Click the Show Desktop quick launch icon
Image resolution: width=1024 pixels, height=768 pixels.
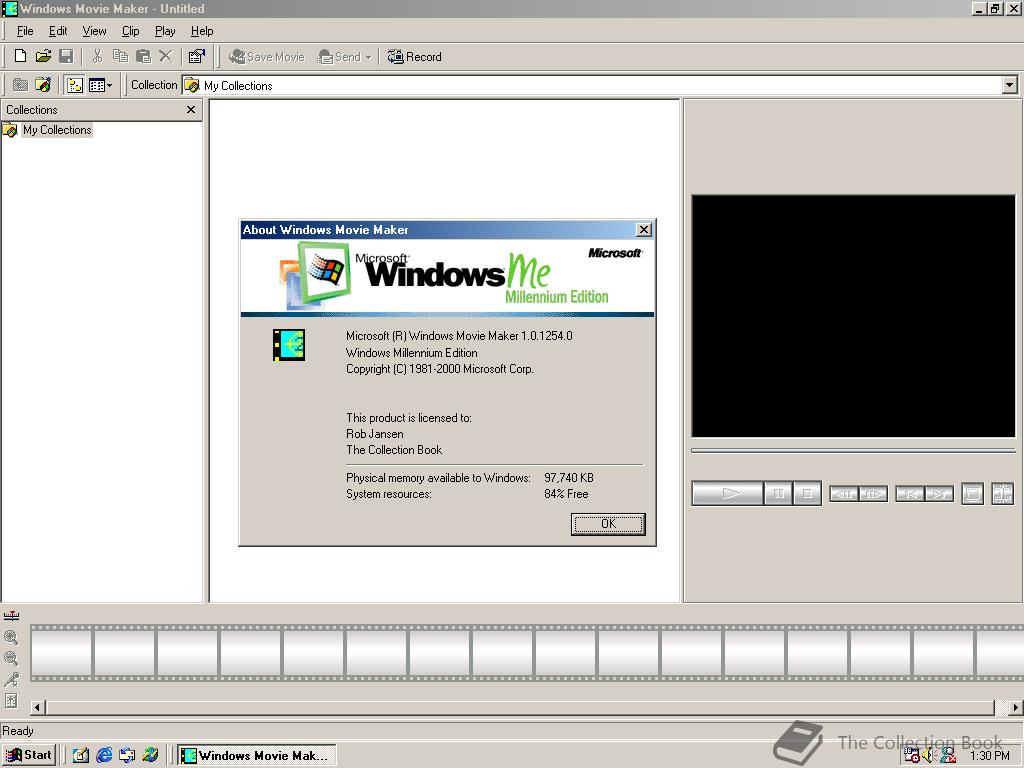pos(80,755)
